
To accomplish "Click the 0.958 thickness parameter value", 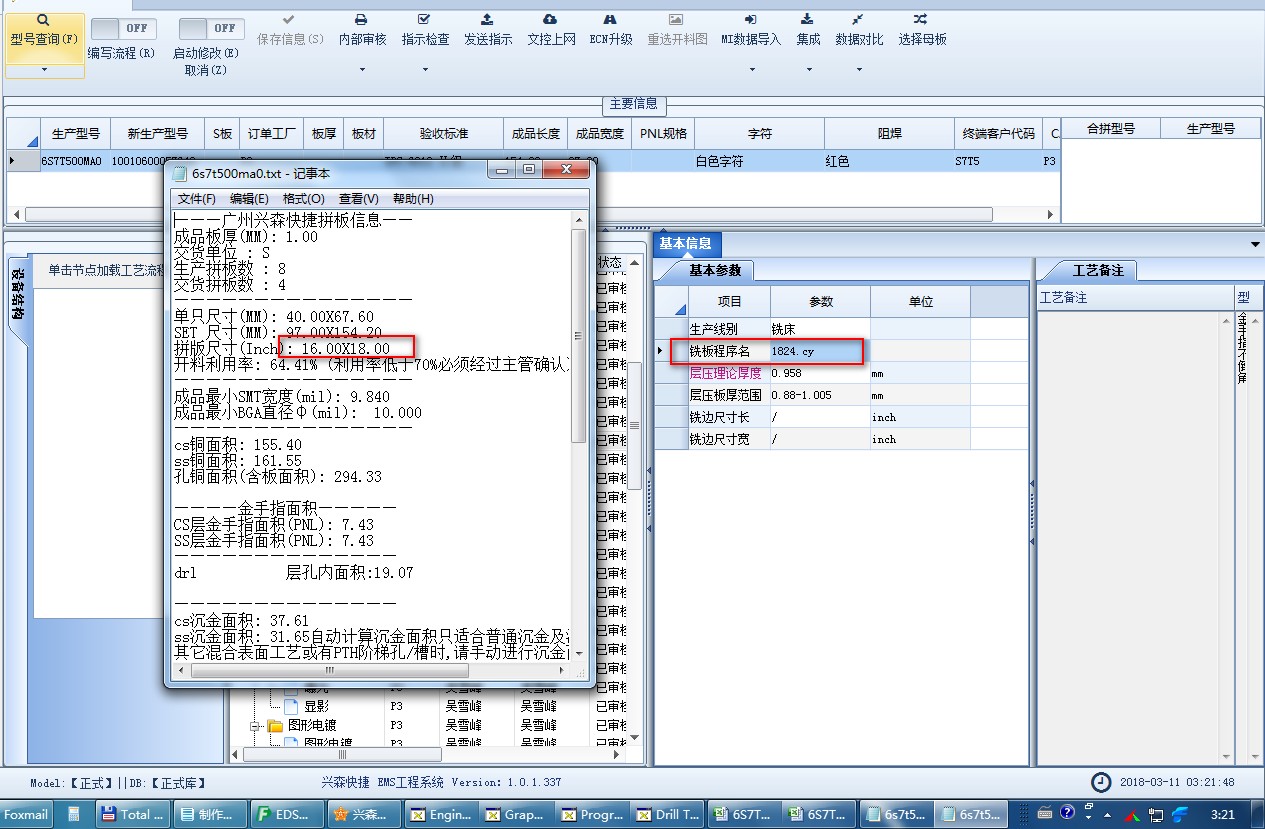I will [x=820, y=373].
